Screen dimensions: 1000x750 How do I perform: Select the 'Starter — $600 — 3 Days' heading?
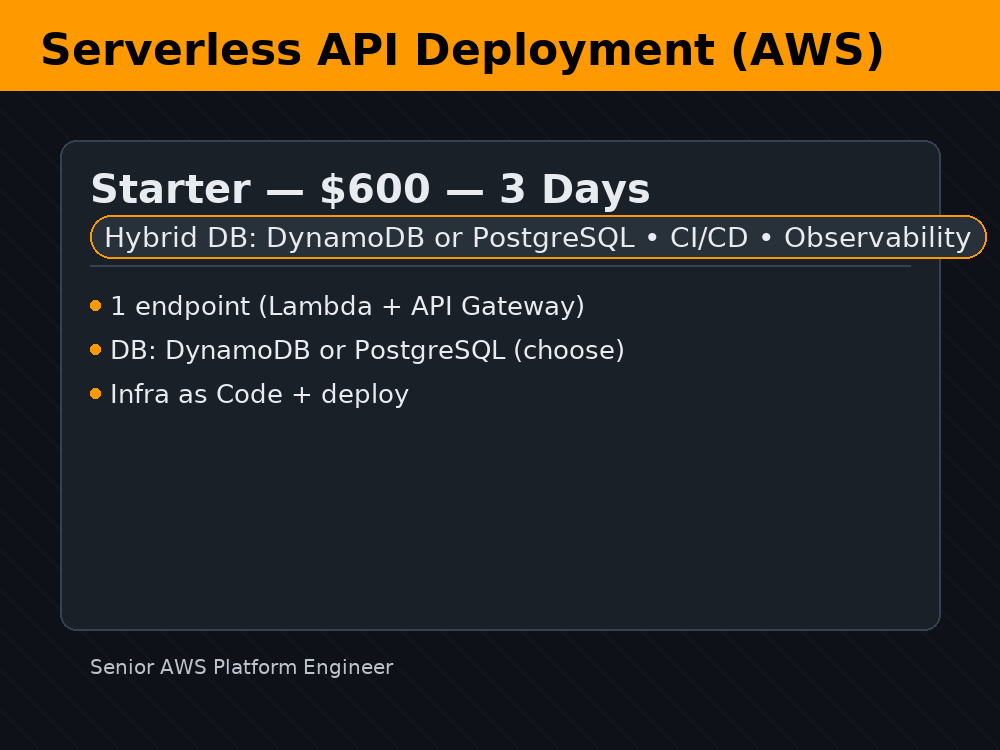[370, 189]
